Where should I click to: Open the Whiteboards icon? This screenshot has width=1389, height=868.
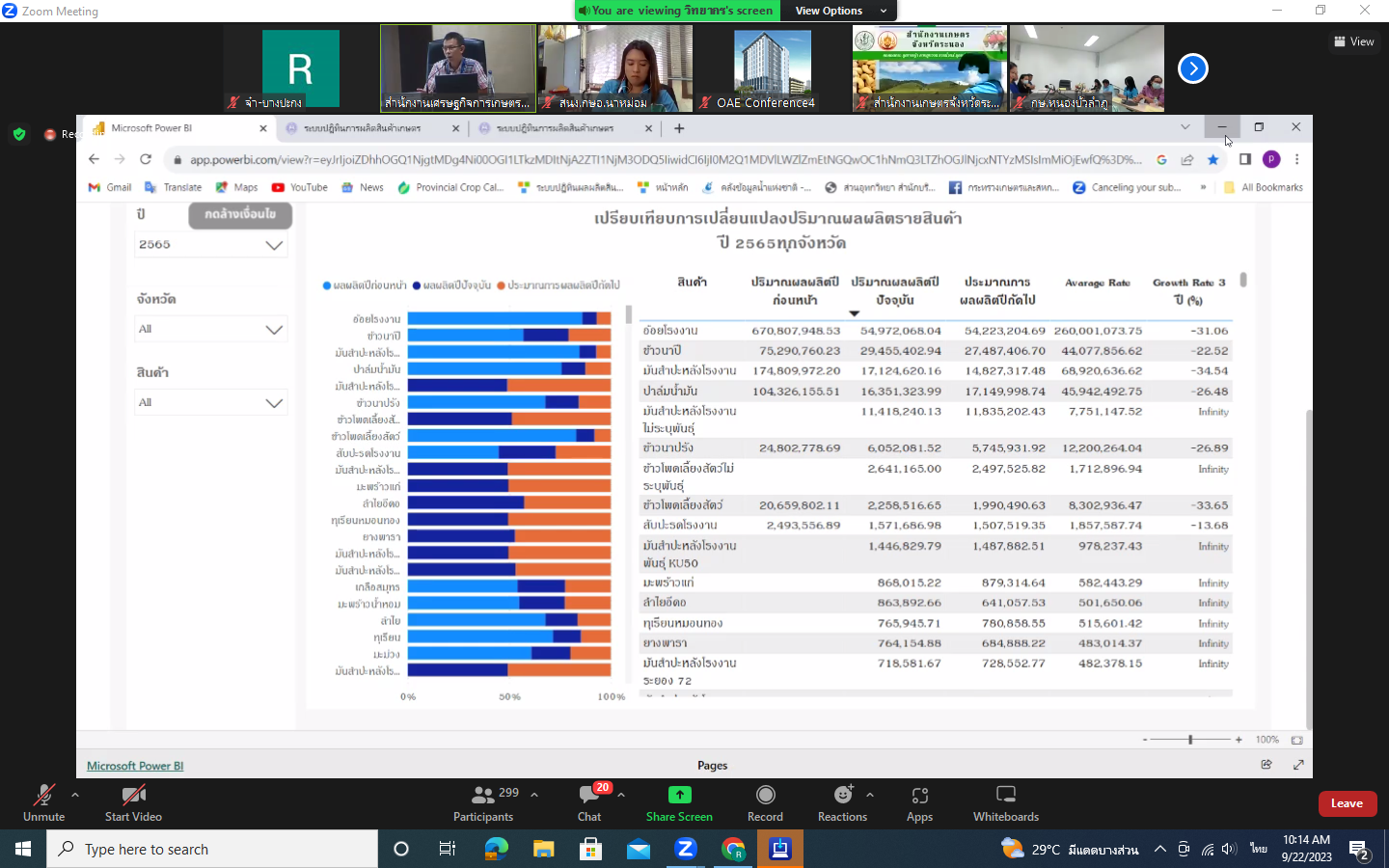pos(1005,795)
